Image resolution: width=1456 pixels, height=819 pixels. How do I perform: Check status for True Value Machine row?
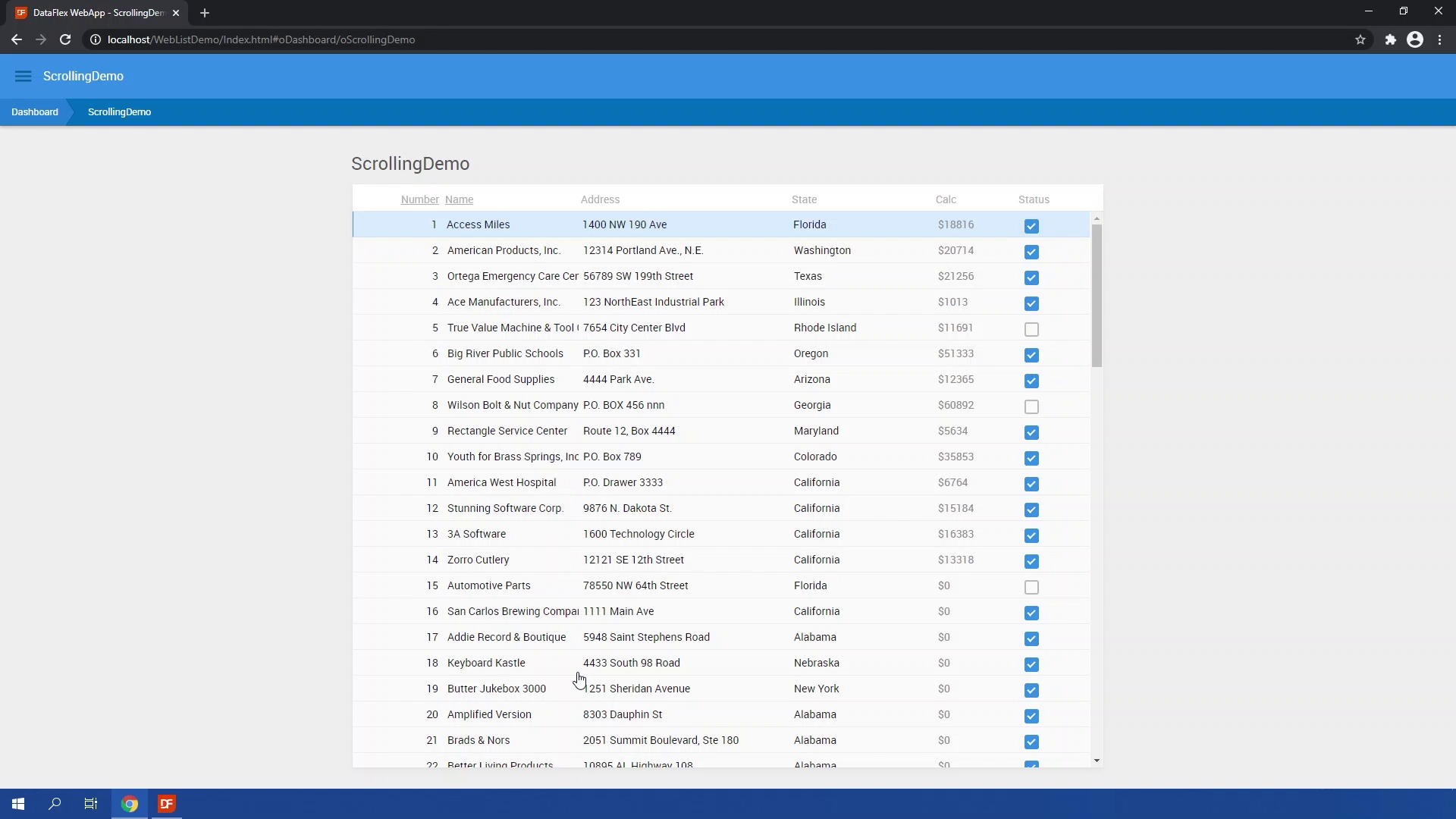pos(1031,329)
